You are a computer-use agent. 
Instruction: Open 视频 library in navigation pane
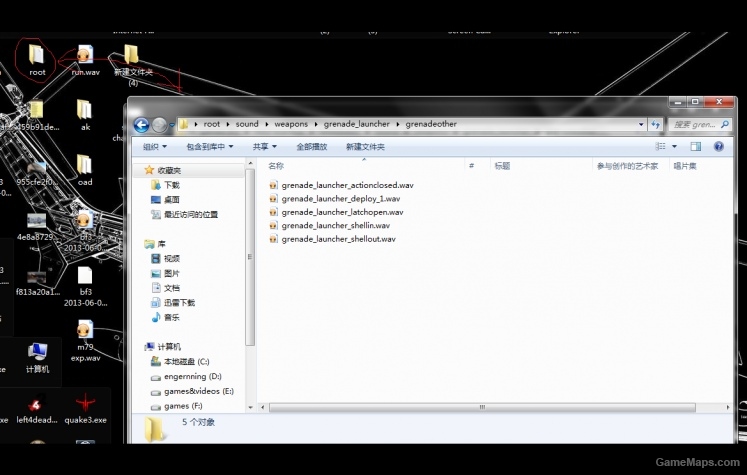(172, 259)
